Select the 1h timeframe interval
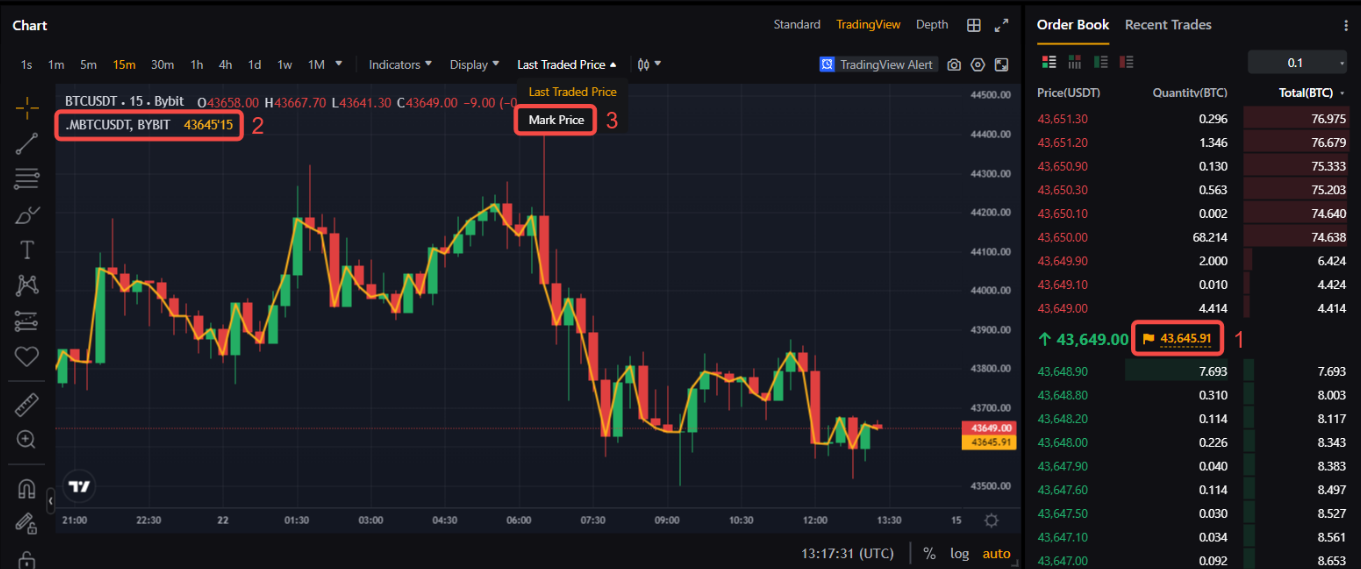1361x569 pixels. 197,65
